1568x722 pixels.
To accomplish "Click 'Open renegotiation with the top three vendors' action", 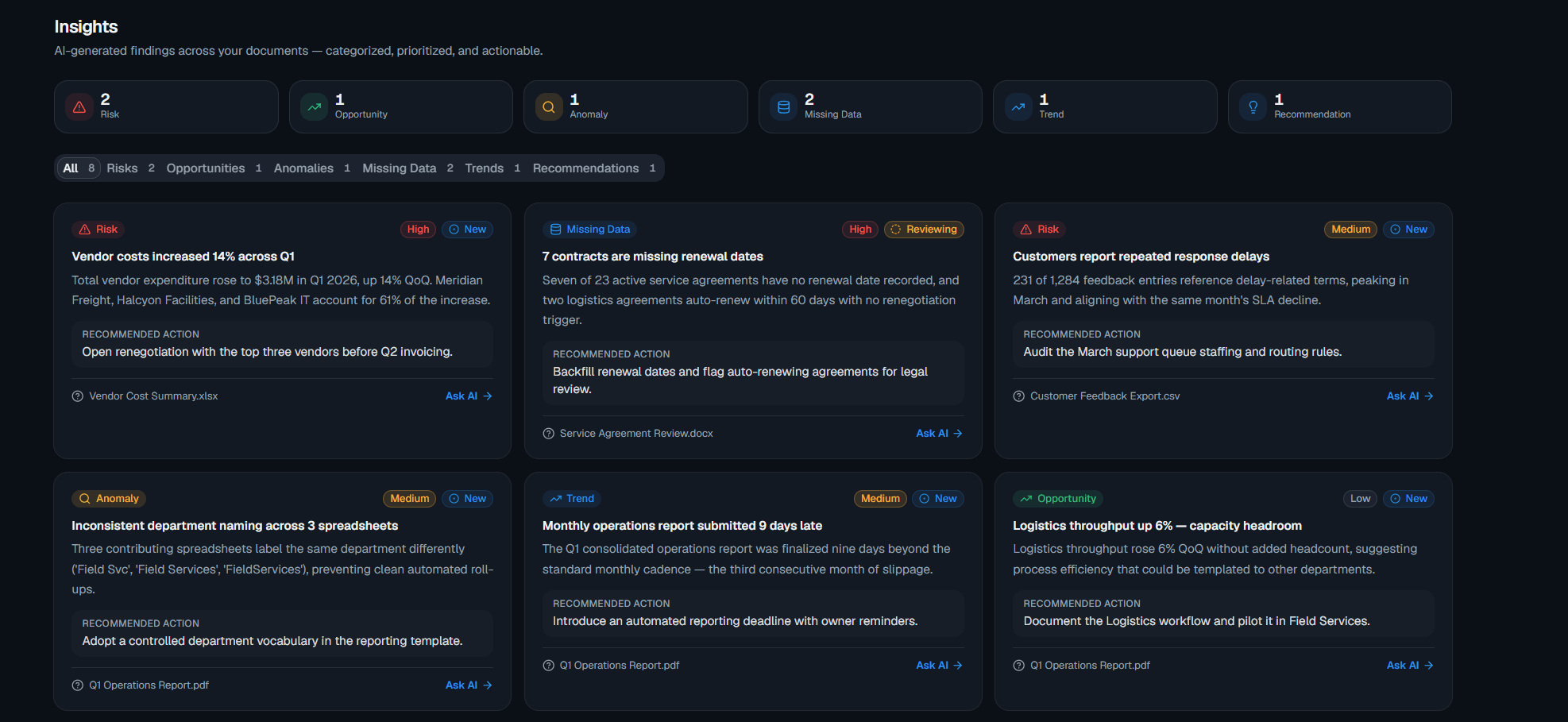I will (267, 352).
